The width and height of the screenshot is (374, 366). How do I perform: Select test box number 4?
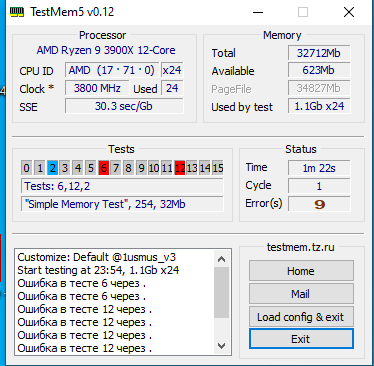tap(78, 168)
